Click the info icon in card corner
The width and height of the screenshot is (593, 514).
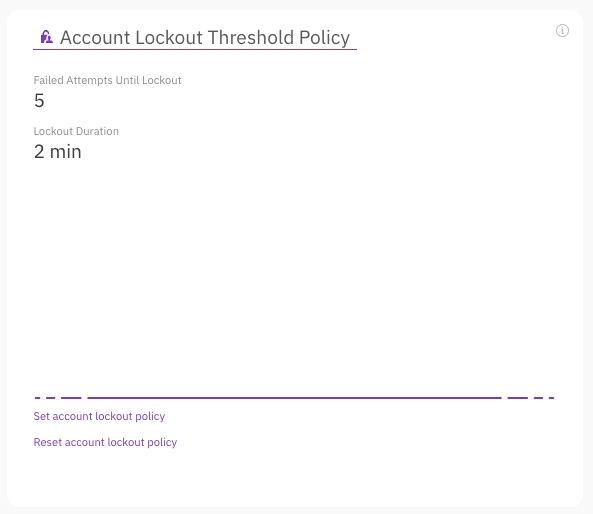(562, 31)
